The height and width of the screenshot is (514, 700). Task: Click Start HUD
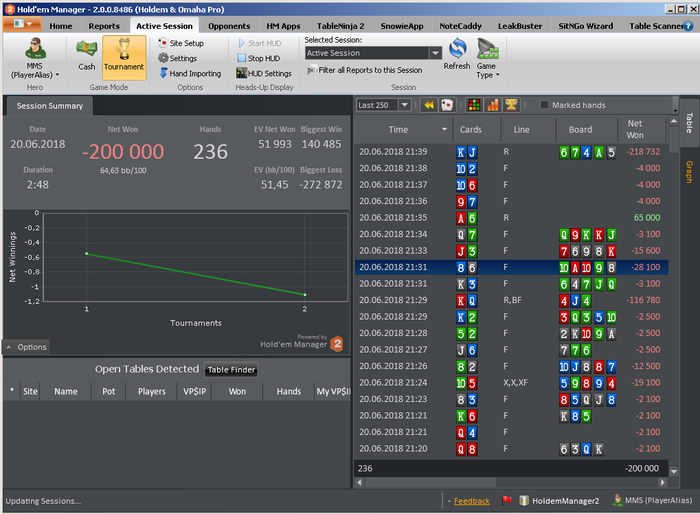(x=259, y=43)
